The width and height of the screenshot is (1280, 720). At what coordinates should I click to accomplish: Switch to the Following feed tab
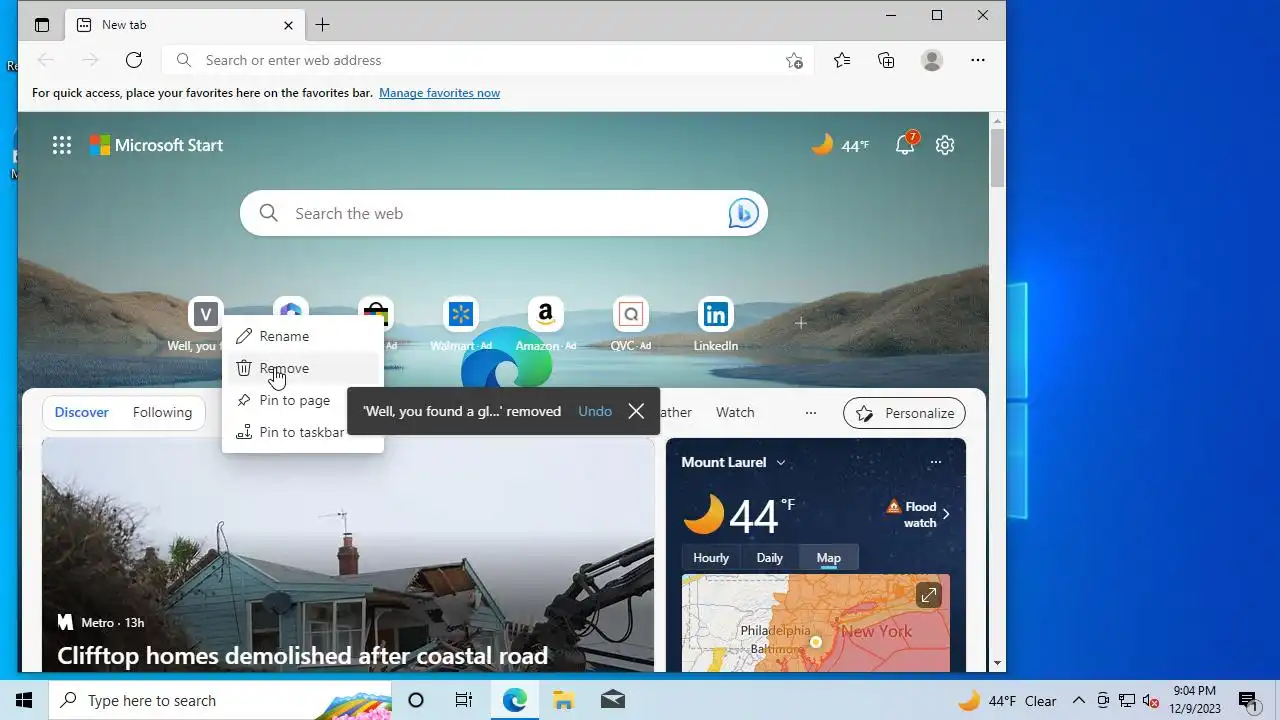[162, 412]
